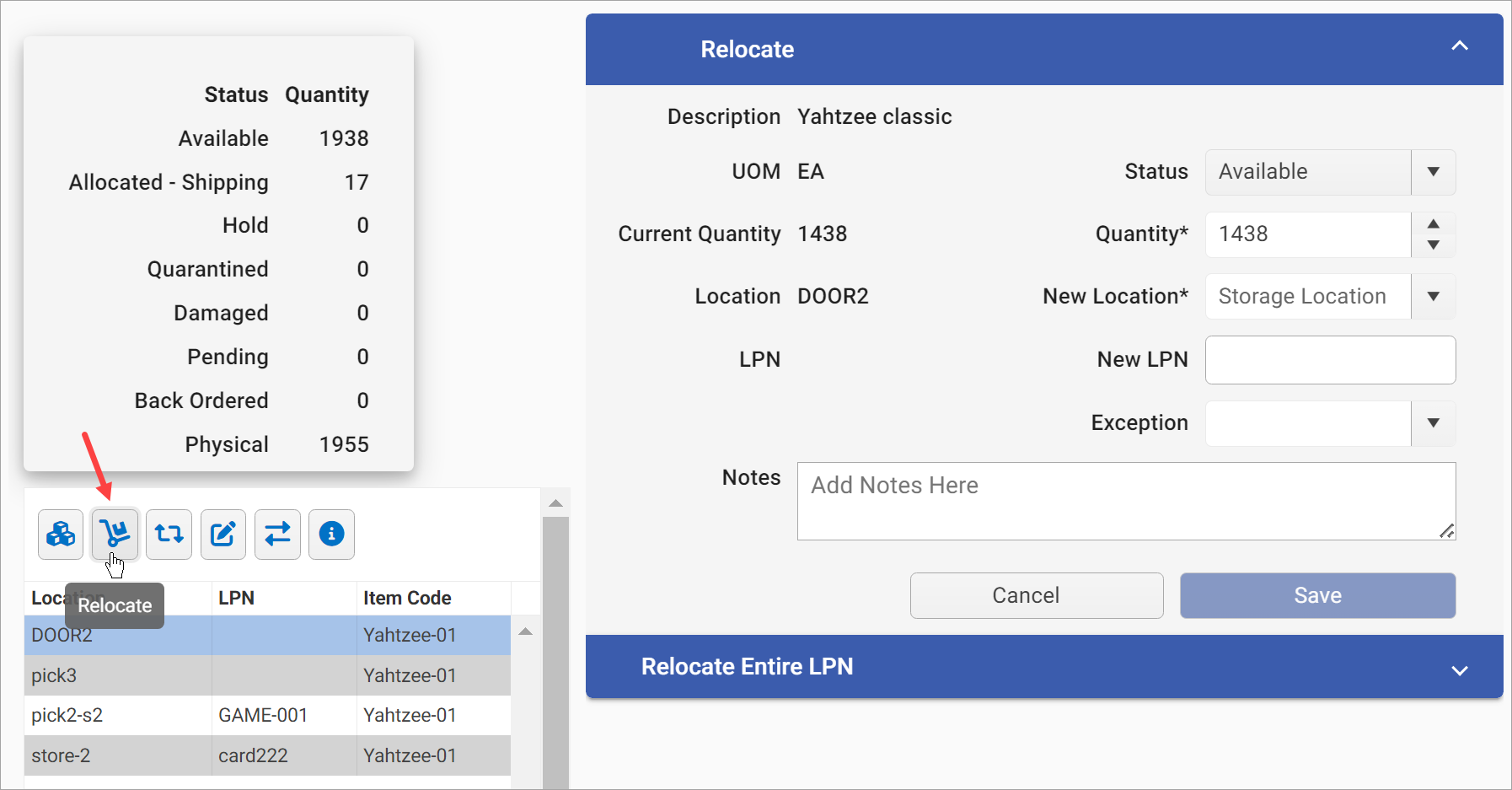
Task: Open the Status dropdown showing Available
Action: click(x=1433, y=172)
